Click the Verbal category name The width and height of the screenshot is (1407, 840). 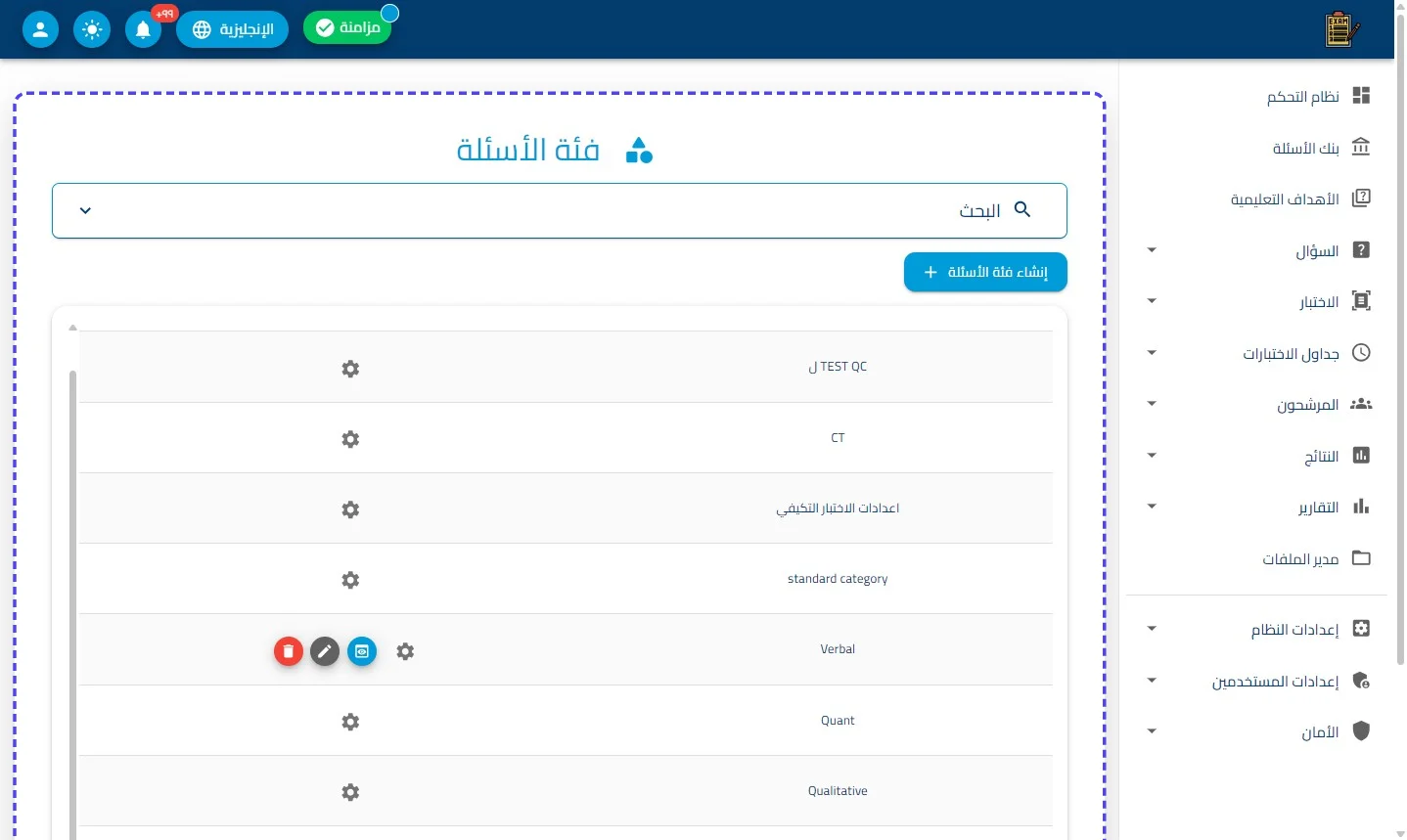coord(838,649)
